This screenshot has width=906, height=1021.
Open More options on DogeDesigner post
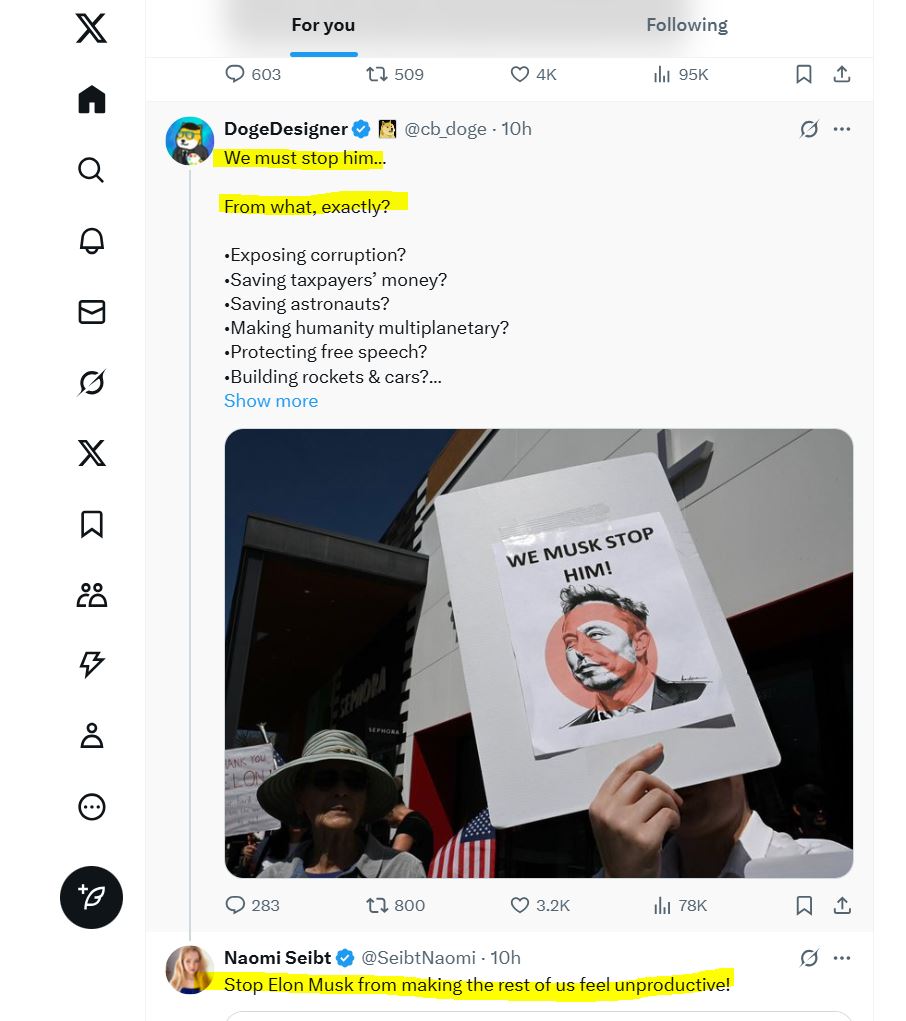pyautogui.click(x=842, y=129)
